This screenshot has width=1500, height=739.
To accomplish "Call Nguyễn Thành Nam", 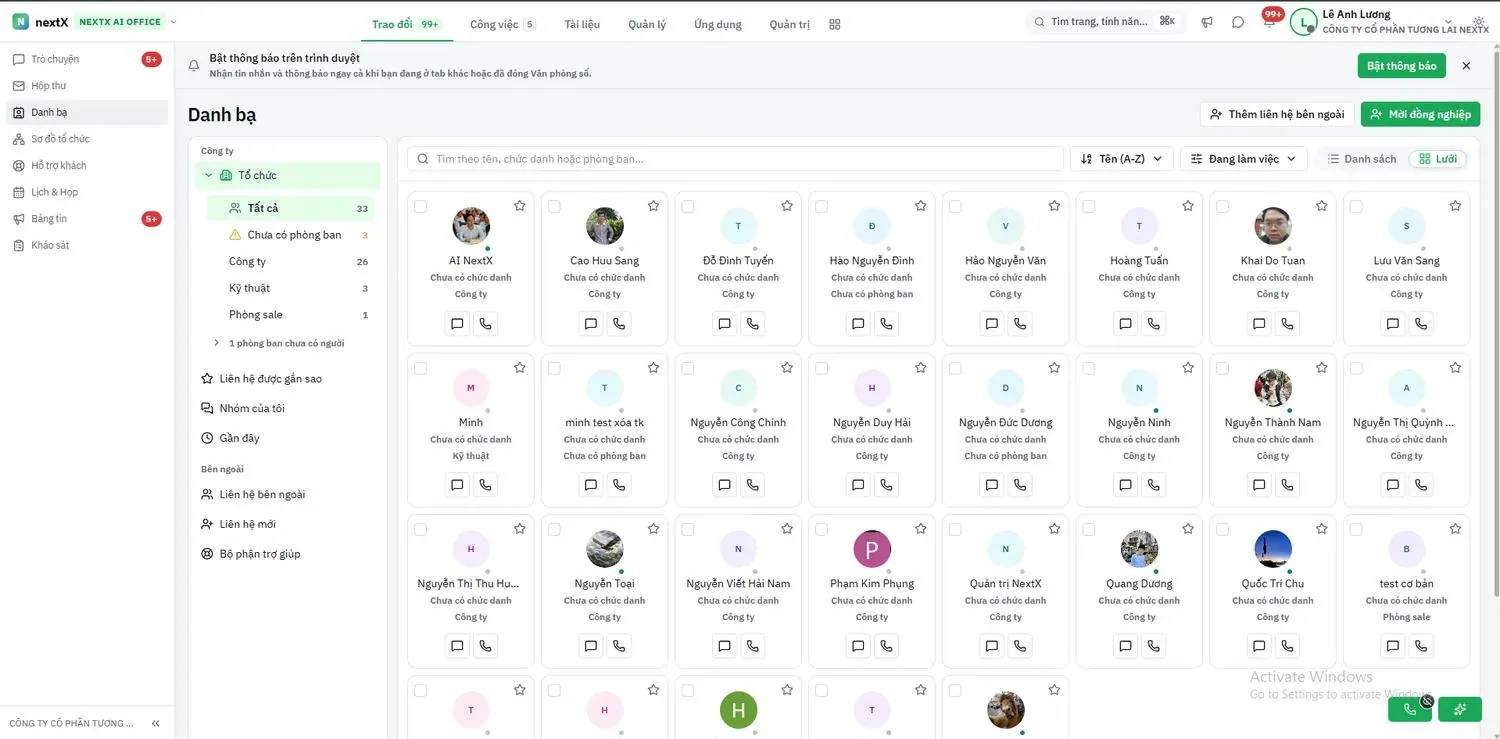I will [1287, 485].
